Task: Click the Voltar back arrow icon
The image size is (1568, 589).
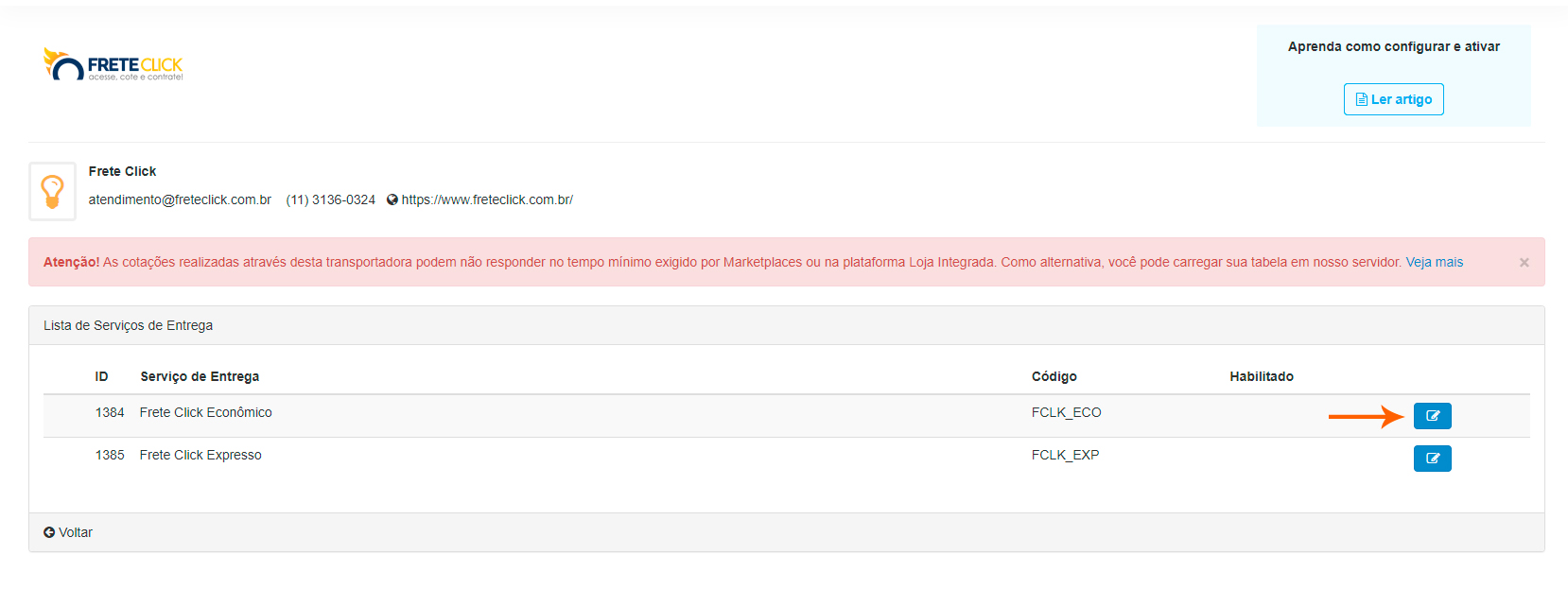Action: click(x=49, y=532)
